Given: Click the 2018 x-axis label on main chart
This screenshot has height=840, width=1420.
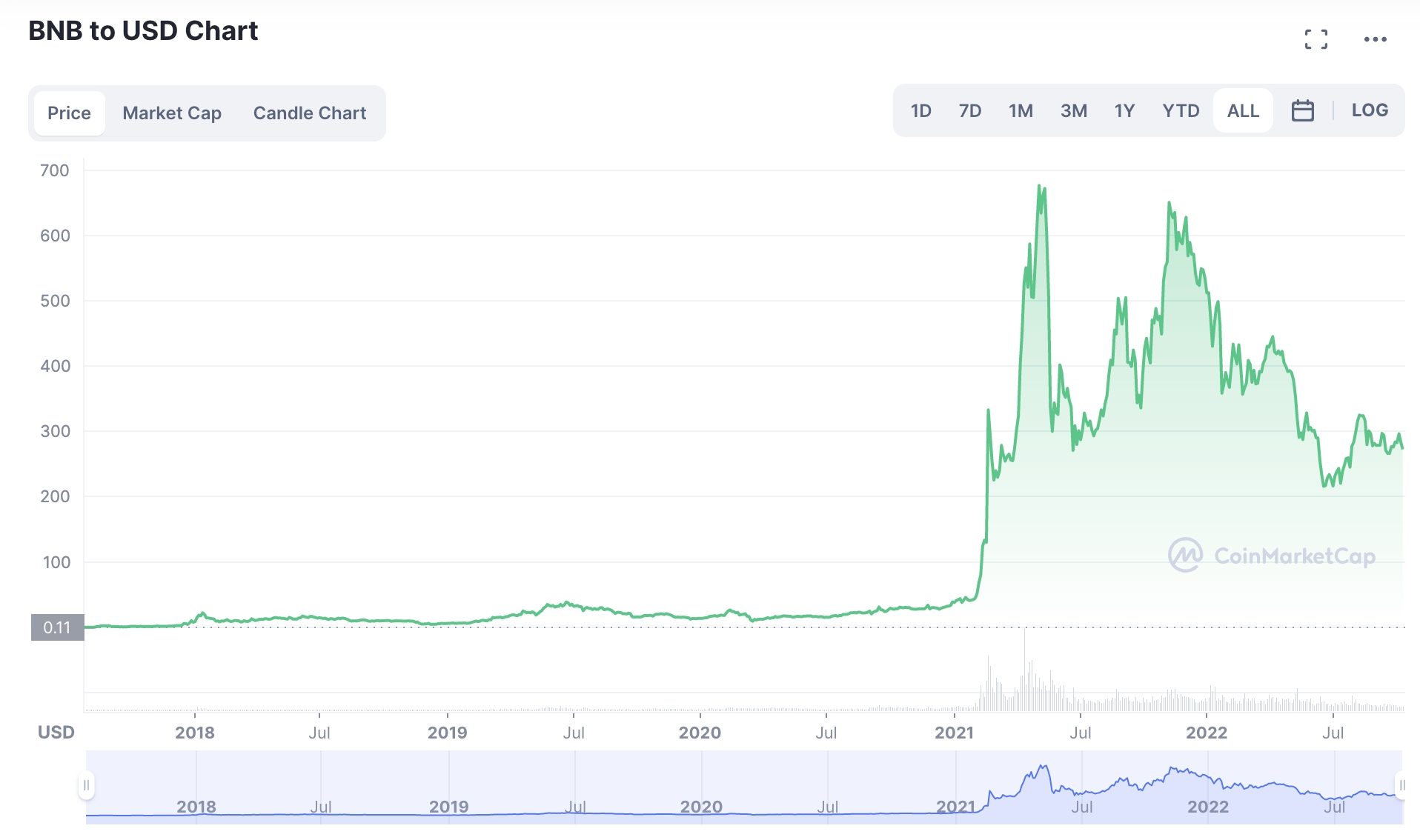Looking at the screenshot, I should (x=195, y=733).
